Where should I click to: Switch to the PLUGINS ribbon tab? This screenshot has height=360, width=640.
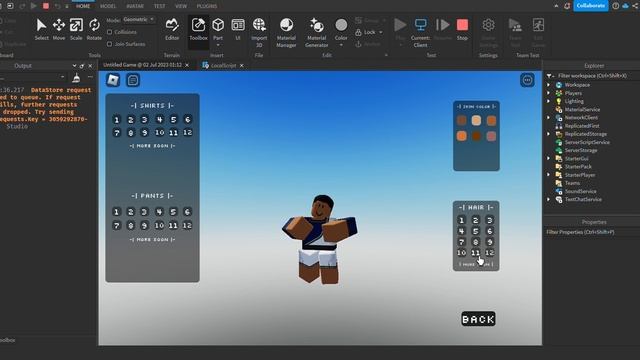pyautogui.click(x=207, y=6)
